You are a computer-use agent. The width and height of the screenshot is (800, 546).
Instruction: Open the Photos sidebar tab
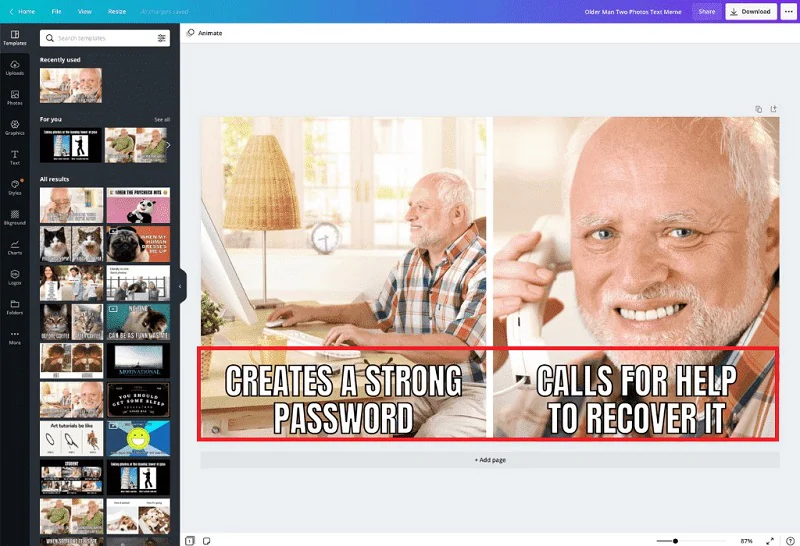(x=15, y=97)
